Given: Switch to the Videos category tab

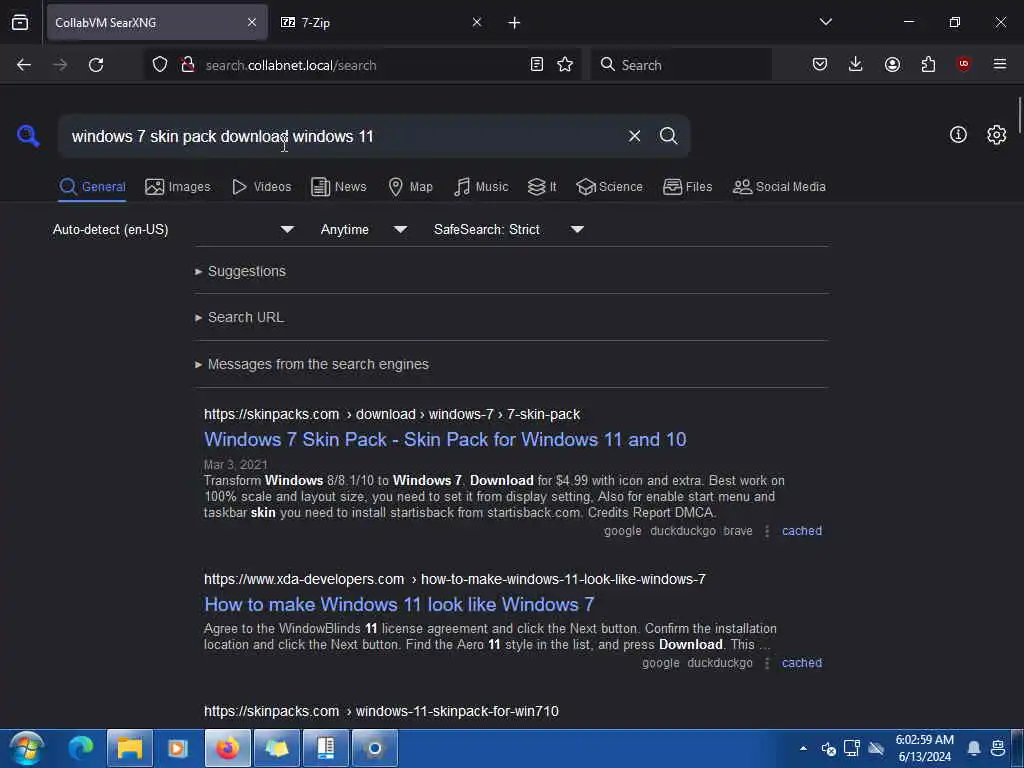Looking at the screenshot, I should (261, 187).
